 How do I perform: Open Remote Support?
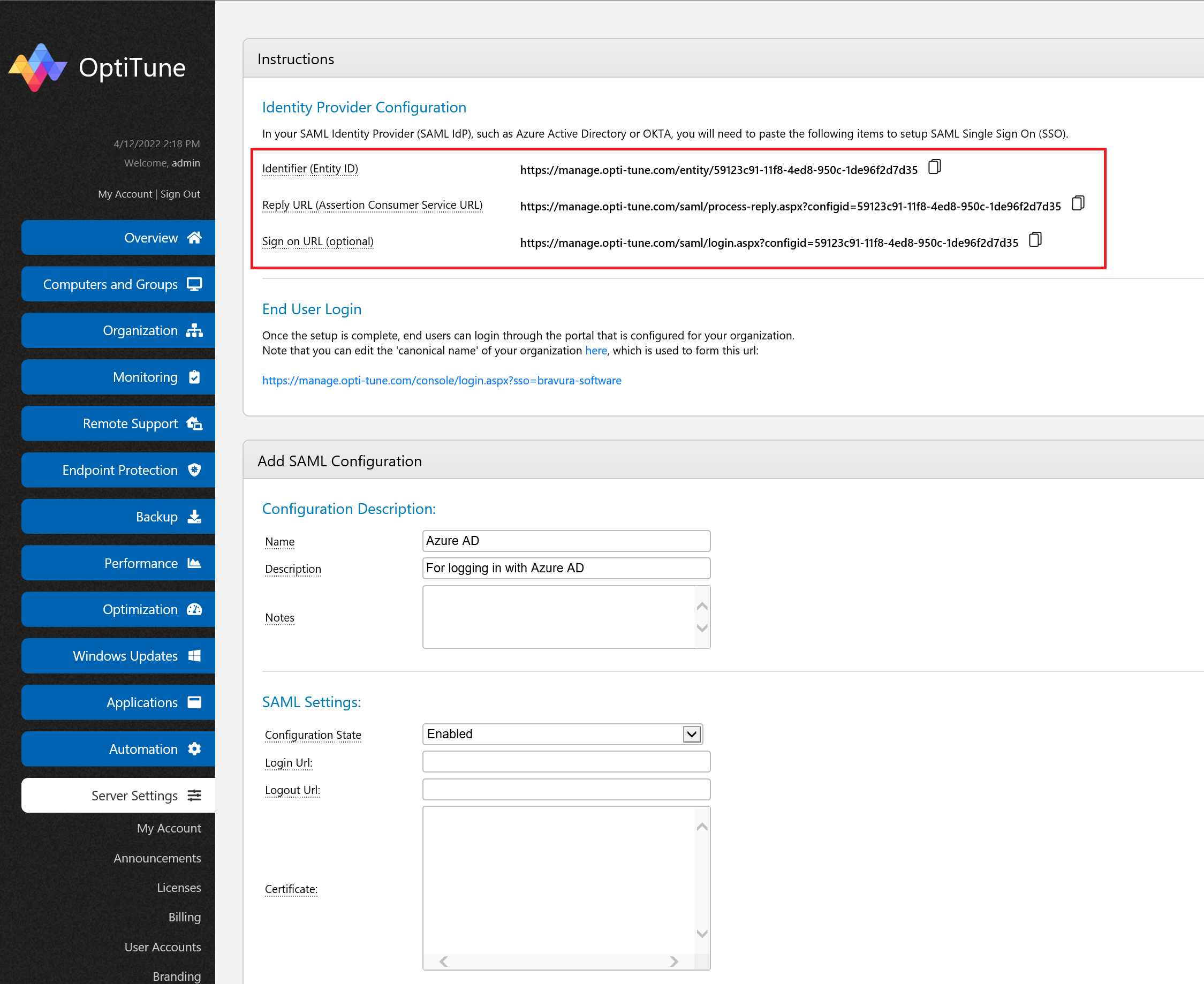pyautogui.click(x=118, y=423)
